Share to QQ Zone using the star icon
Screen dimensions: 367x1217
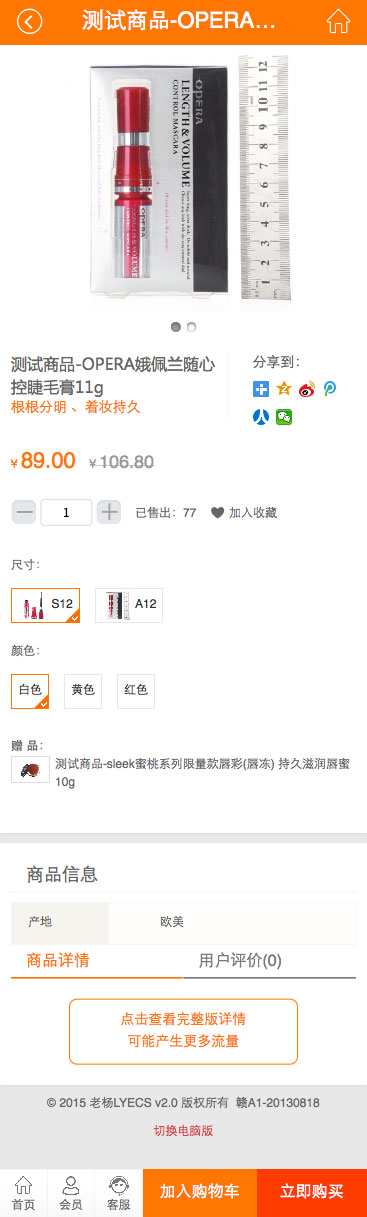coord(284,389)
